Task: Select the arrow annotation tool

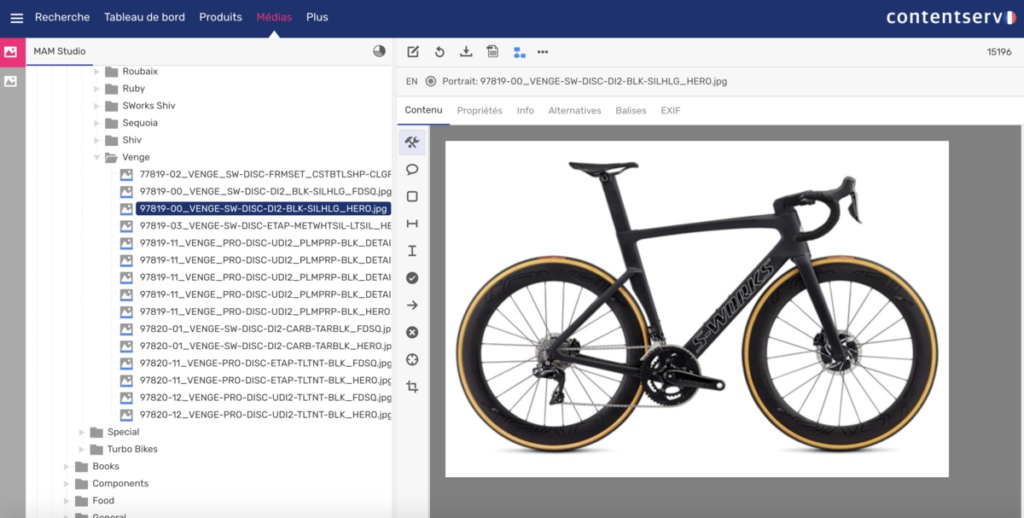Action: pos(412,305)
